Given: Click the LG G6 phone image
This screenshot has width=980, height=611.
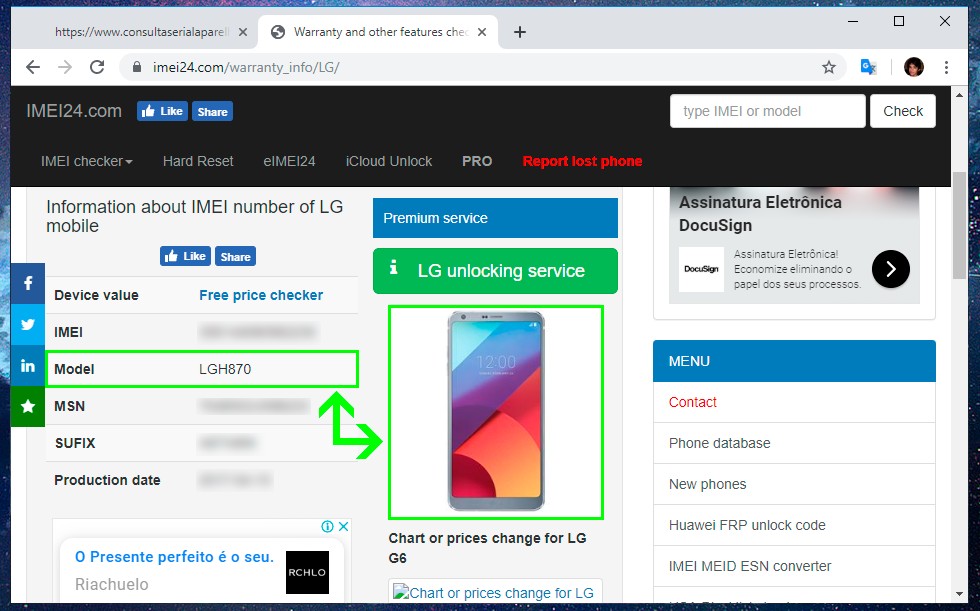Looking at the screenshot, I should tap(496, 411).
